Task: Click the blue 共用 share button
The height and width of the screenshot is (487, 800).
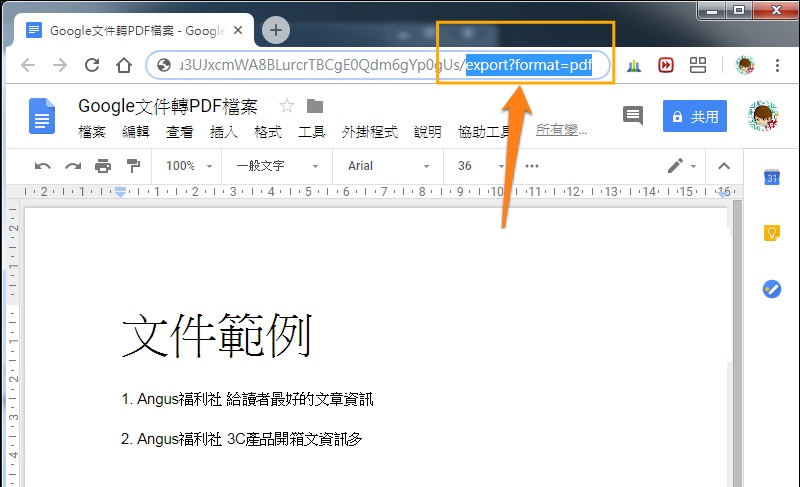Action: (x=695, y=116)
